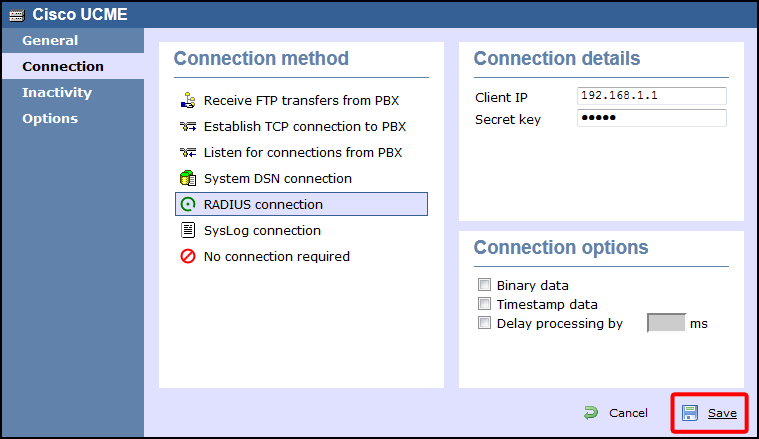Click the SysLog document icon
The height and width of the screenshot is (439, 759).
tap(188, 230)
